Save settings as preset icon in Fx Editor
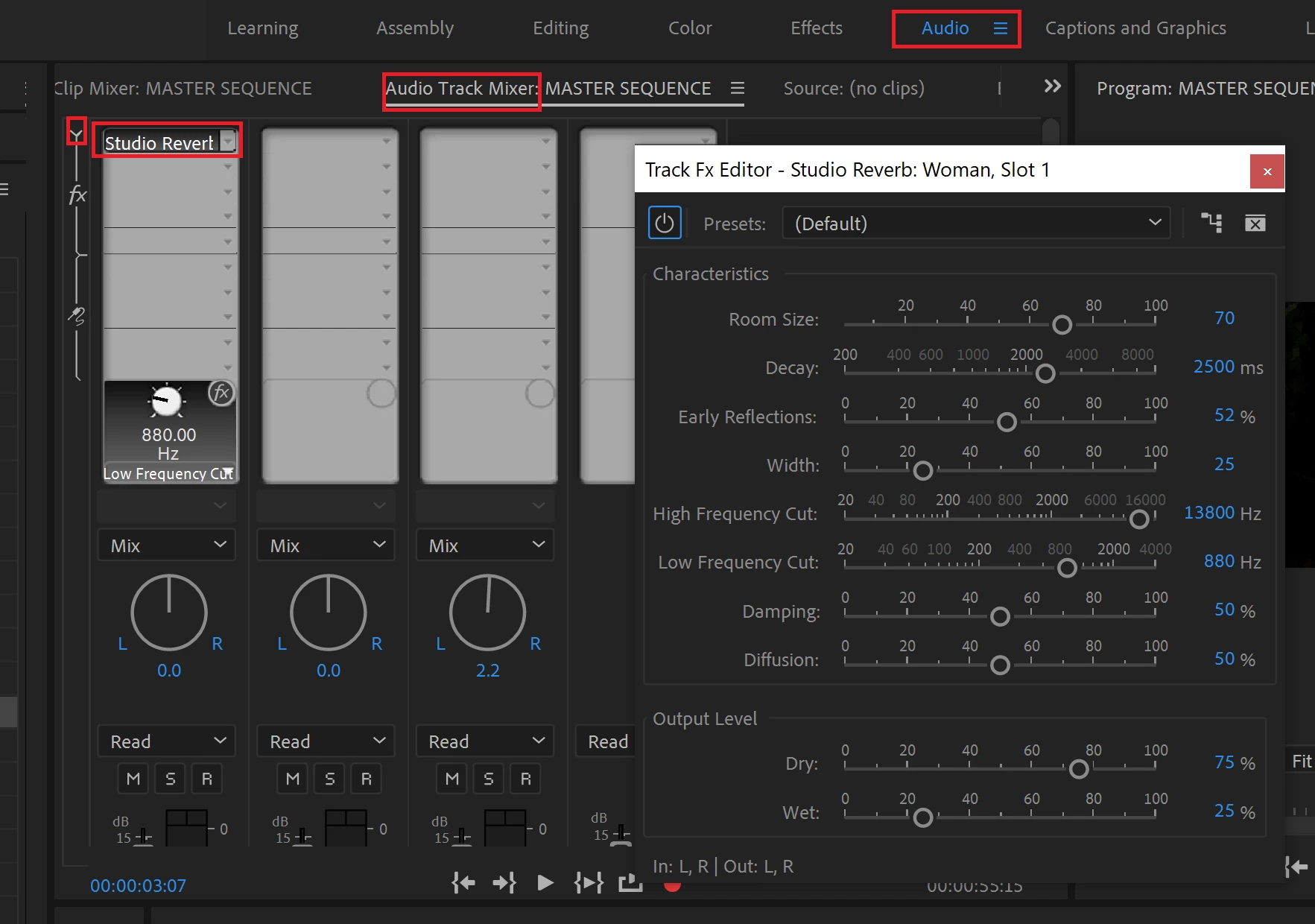 pos(1211,223)
